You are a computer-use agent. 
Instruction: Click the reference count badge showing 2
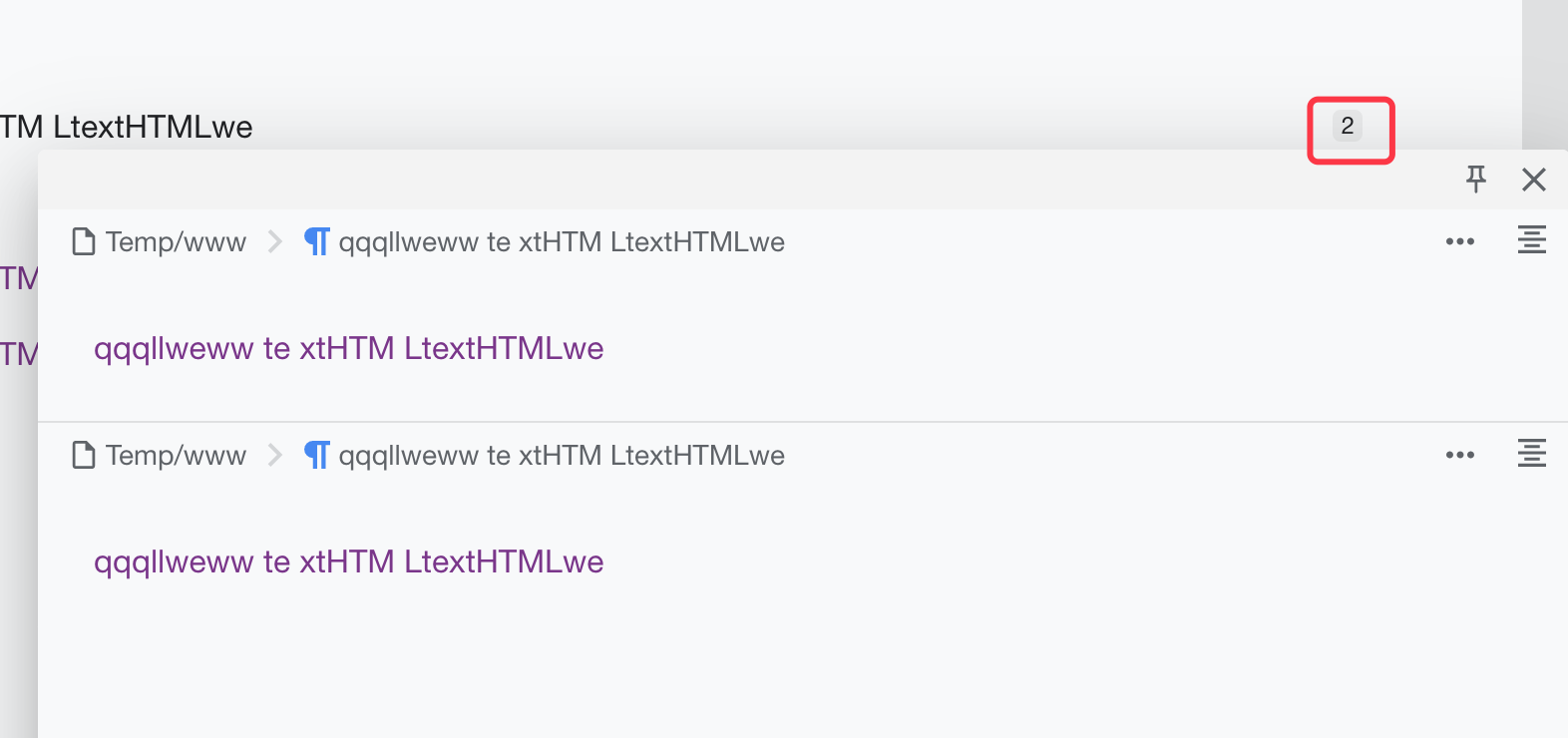pos(1347,127)
